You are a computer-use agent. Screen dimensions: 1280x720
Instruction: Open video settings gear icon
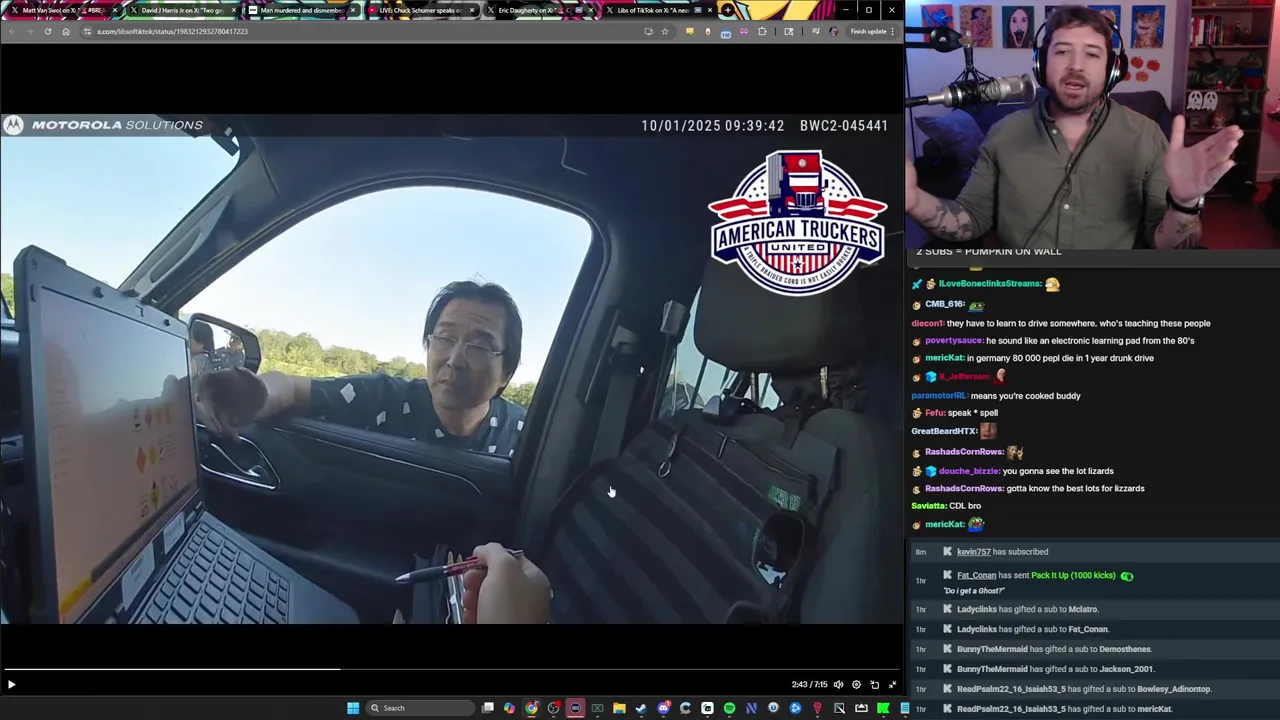click(x=856, y=685)
